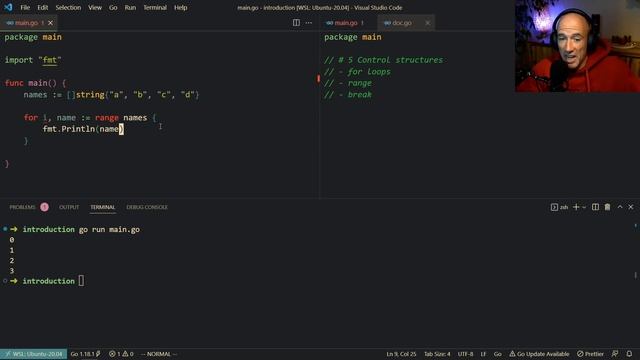Image resolution: width=640 pixels, height=360 pixels.
Task: Open the Terminal menu
Action: click(155, 7)
